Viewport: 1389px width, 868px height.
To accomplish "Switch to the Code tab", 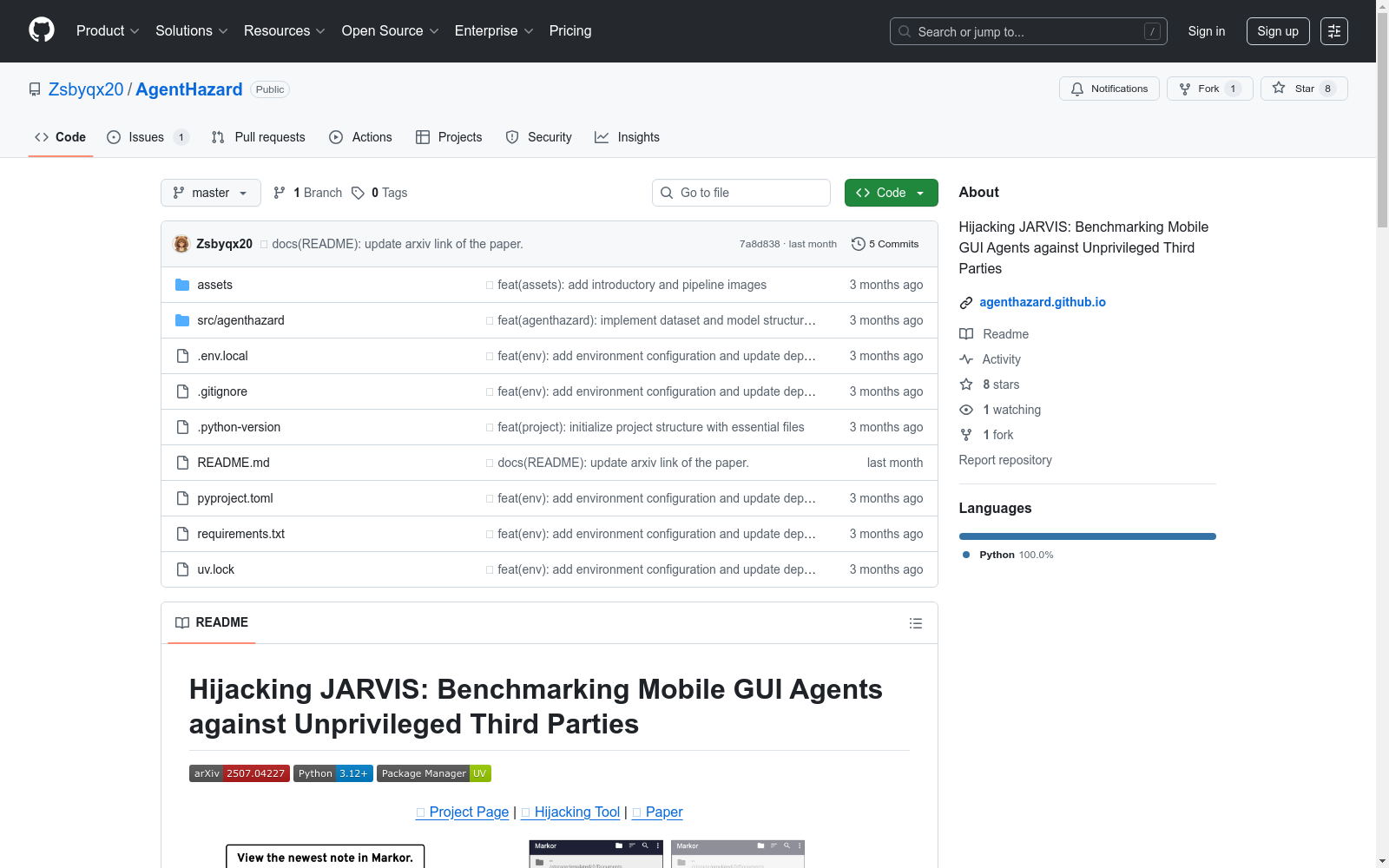I will (x=61, y=137).
